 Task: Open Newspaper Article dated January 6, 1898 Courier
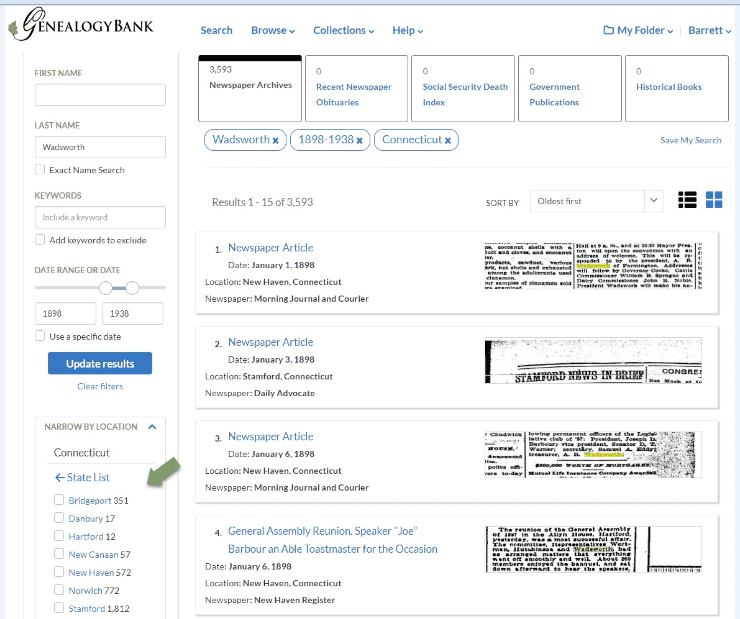270,436
